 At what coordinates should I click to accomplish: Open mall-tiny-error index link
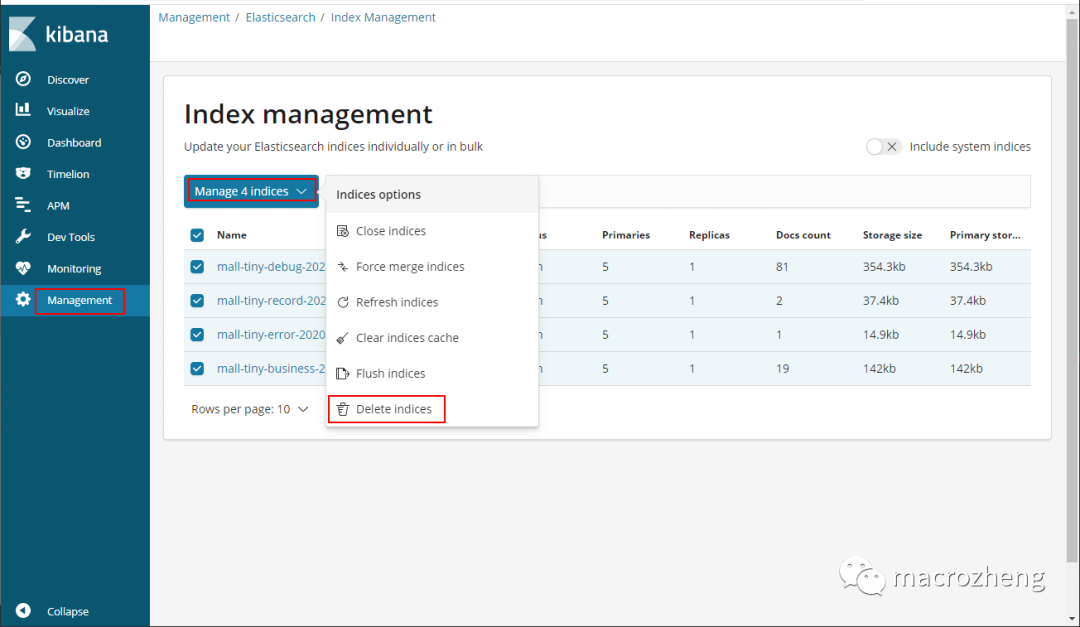coord(271,334)
